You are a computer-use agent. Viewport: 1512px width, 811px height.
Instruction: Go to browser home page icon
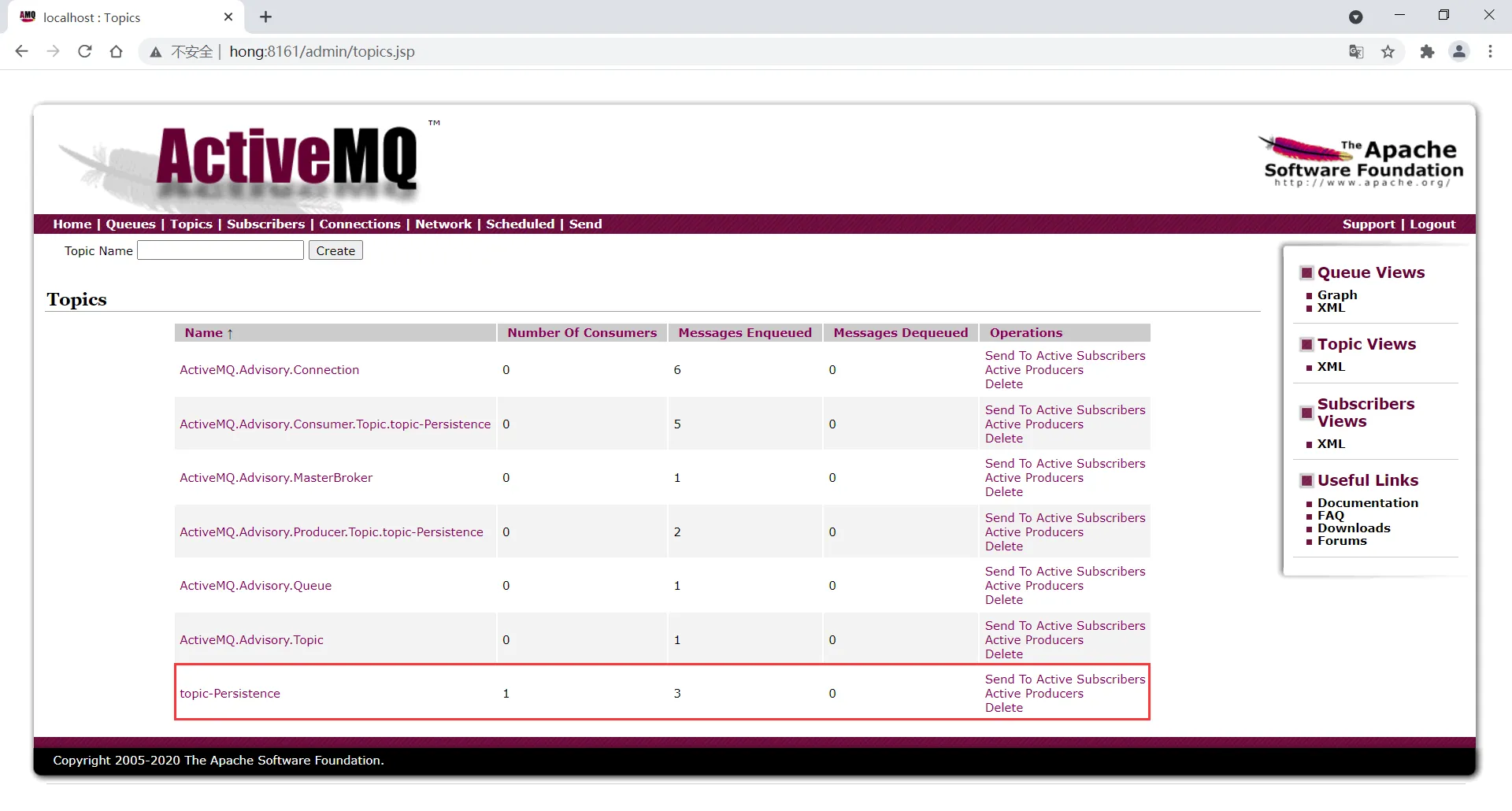(x=117, y=51)
